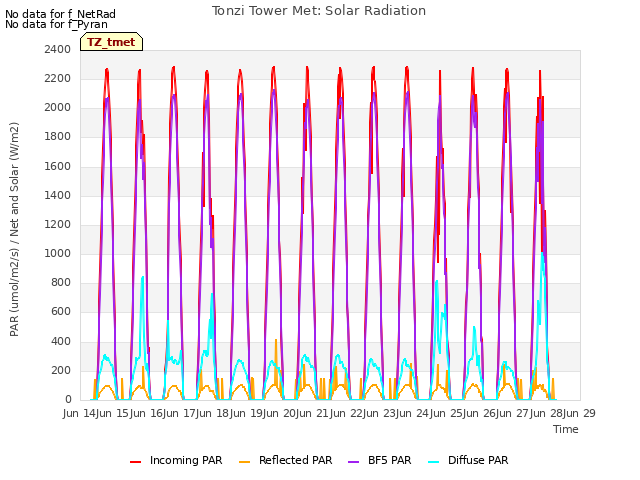Click the y-axis tick label 1400

(x=58, y=195)
